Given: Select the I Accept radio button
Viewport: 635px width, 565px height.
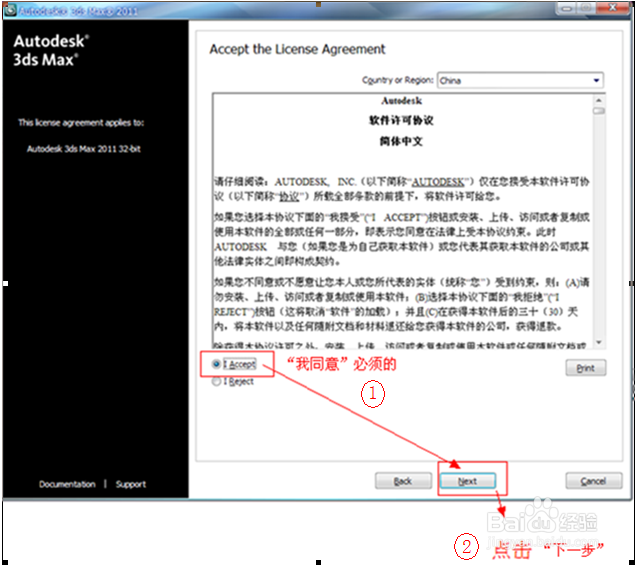Looking at the screenshot, I should pyautogui.click(x=216, y=364).
